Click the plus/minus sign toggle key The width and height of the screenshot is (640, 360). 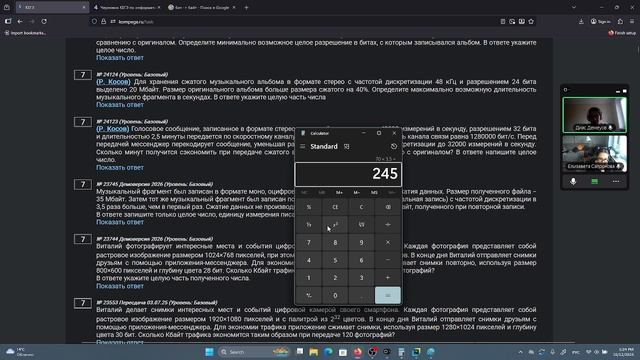point(309,295)
